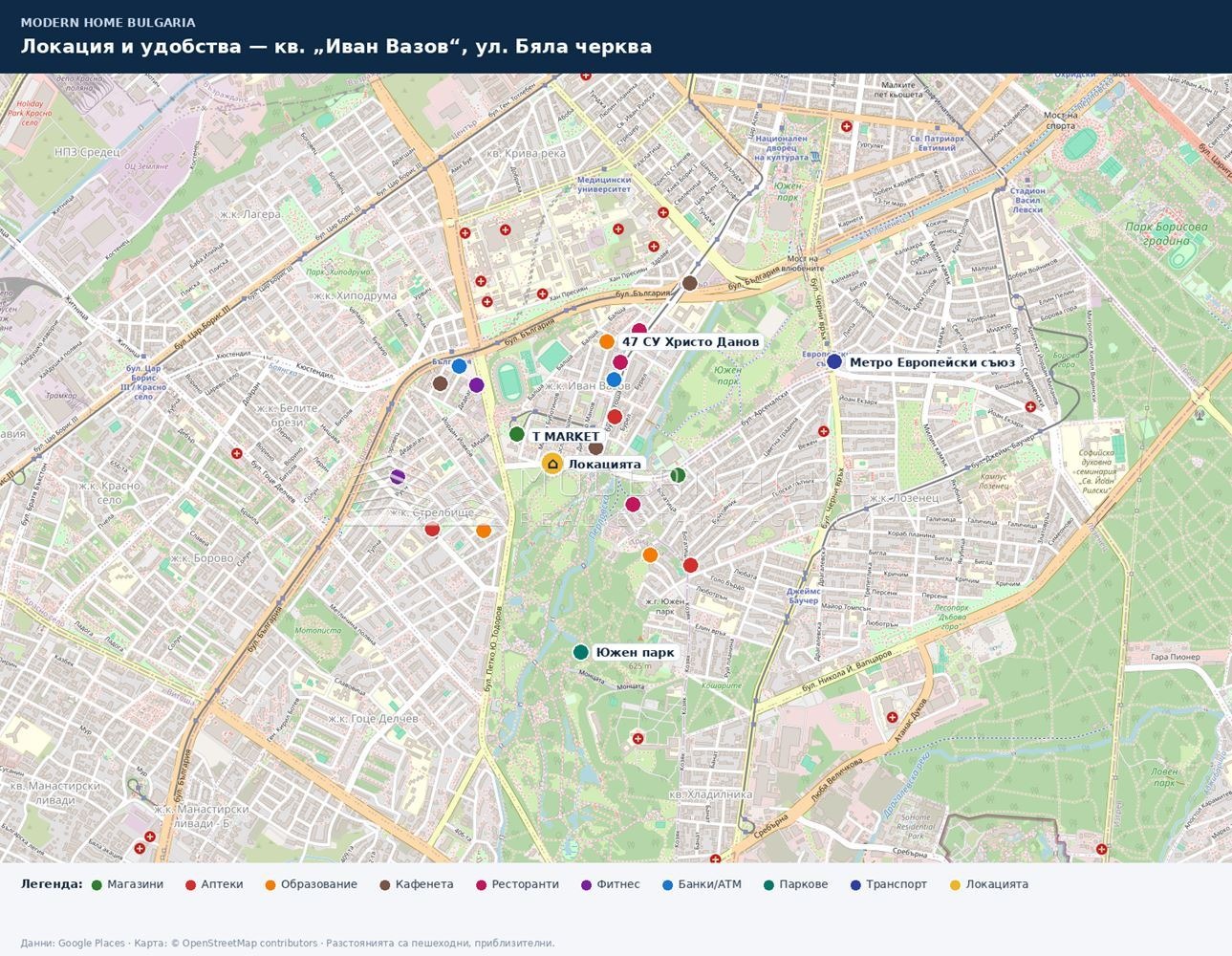
Task: Select the Медицински университет map label
Action: tap(604, 185)
